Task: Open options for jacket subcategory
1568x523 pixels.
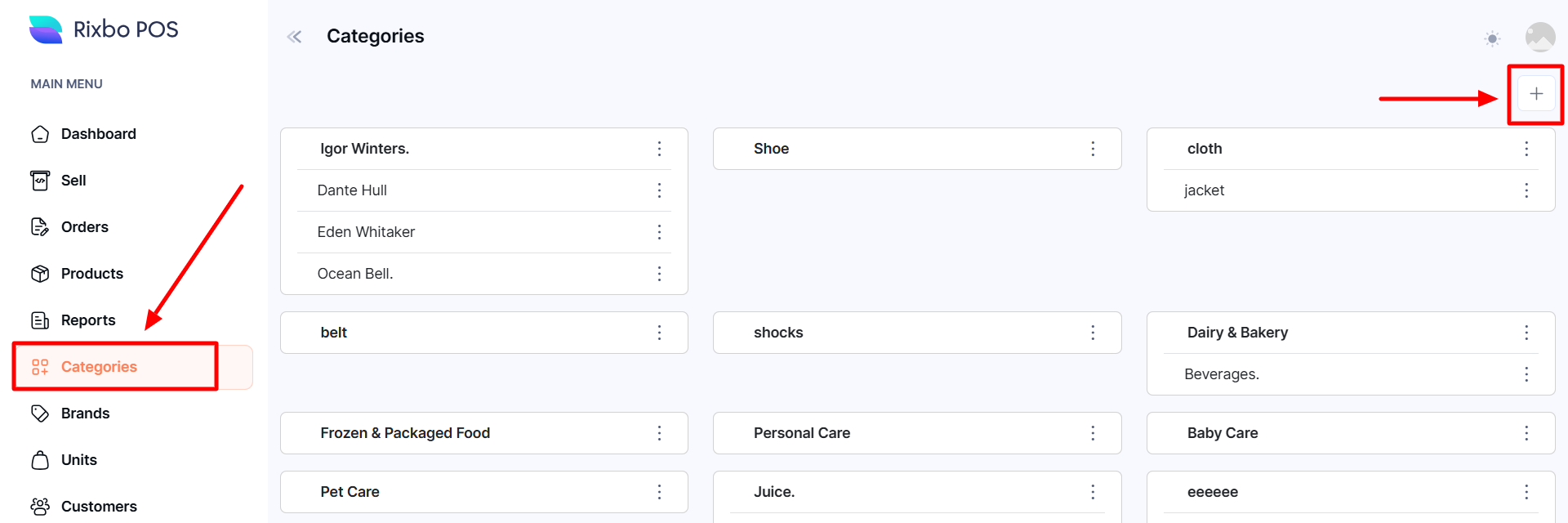Action: [x=1526, y=190]
